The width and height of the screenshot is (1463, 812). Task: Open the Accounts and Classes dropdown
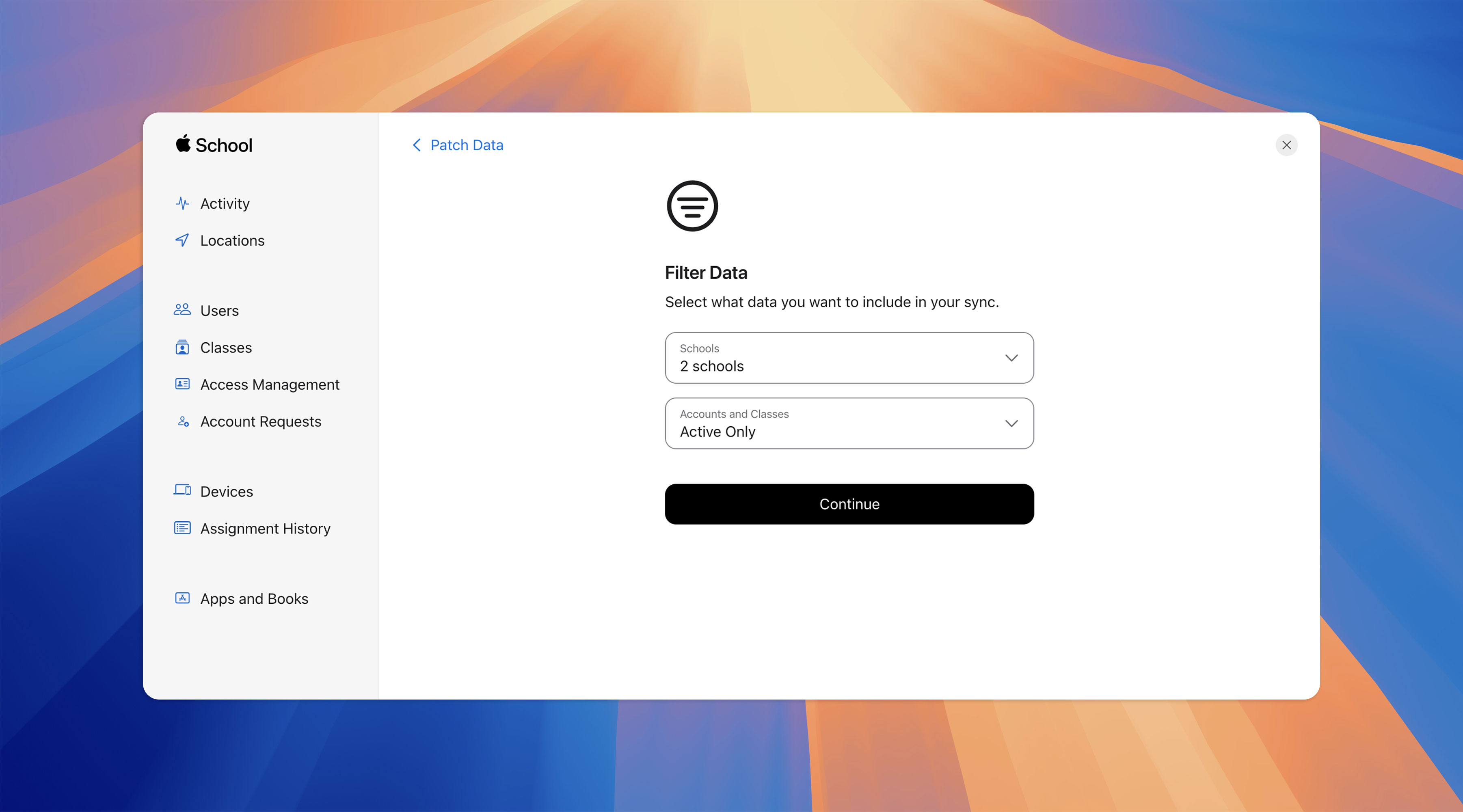849,423
